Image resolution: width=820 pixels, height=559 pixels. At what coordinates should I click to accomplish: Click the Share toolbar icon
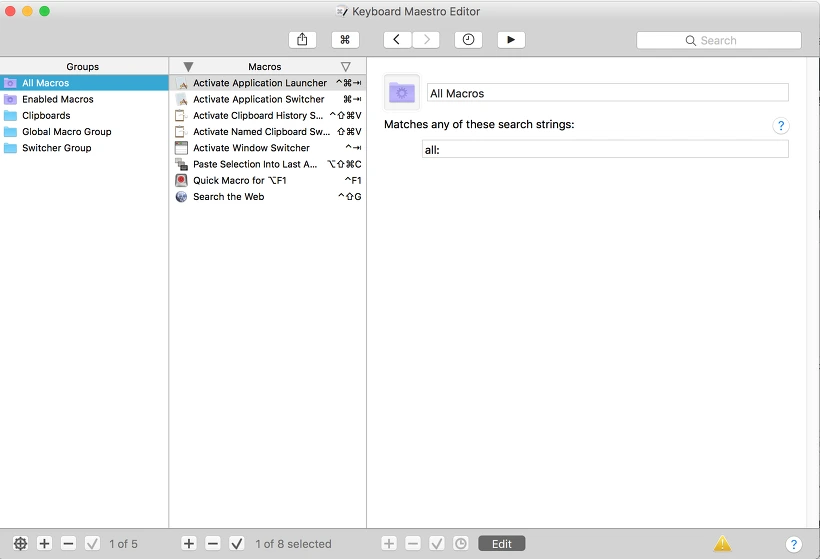(302, 40)
